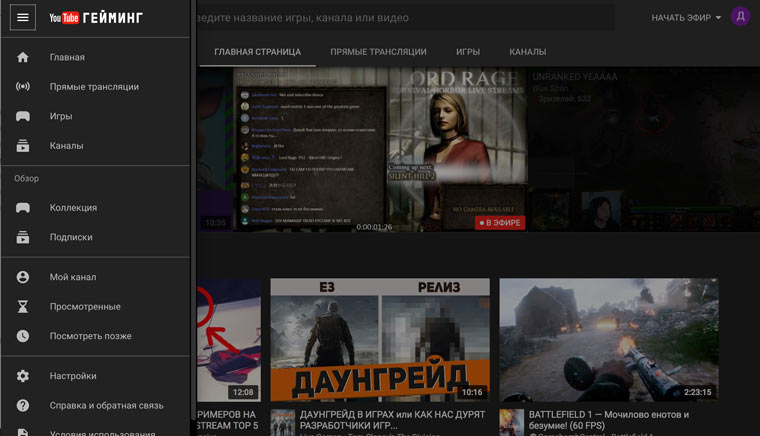The image size is (760, 436).
Task: Click the home icon next to Главная
Action: [23, 57]
